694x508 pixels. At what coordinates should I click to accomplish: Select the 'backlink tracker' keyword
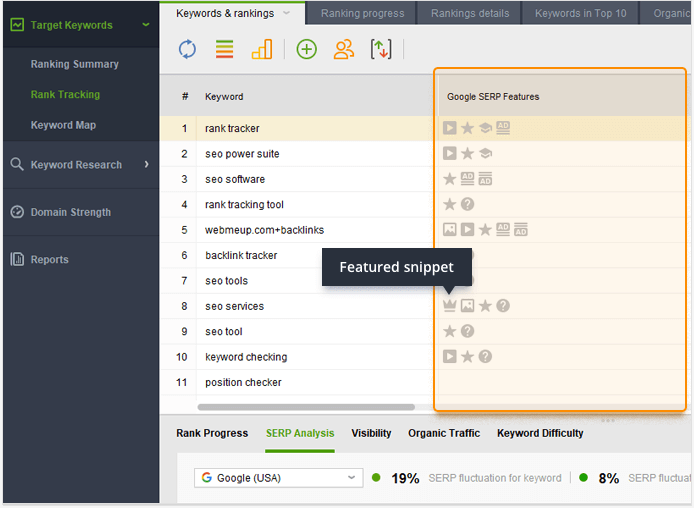tap(241, 255)
